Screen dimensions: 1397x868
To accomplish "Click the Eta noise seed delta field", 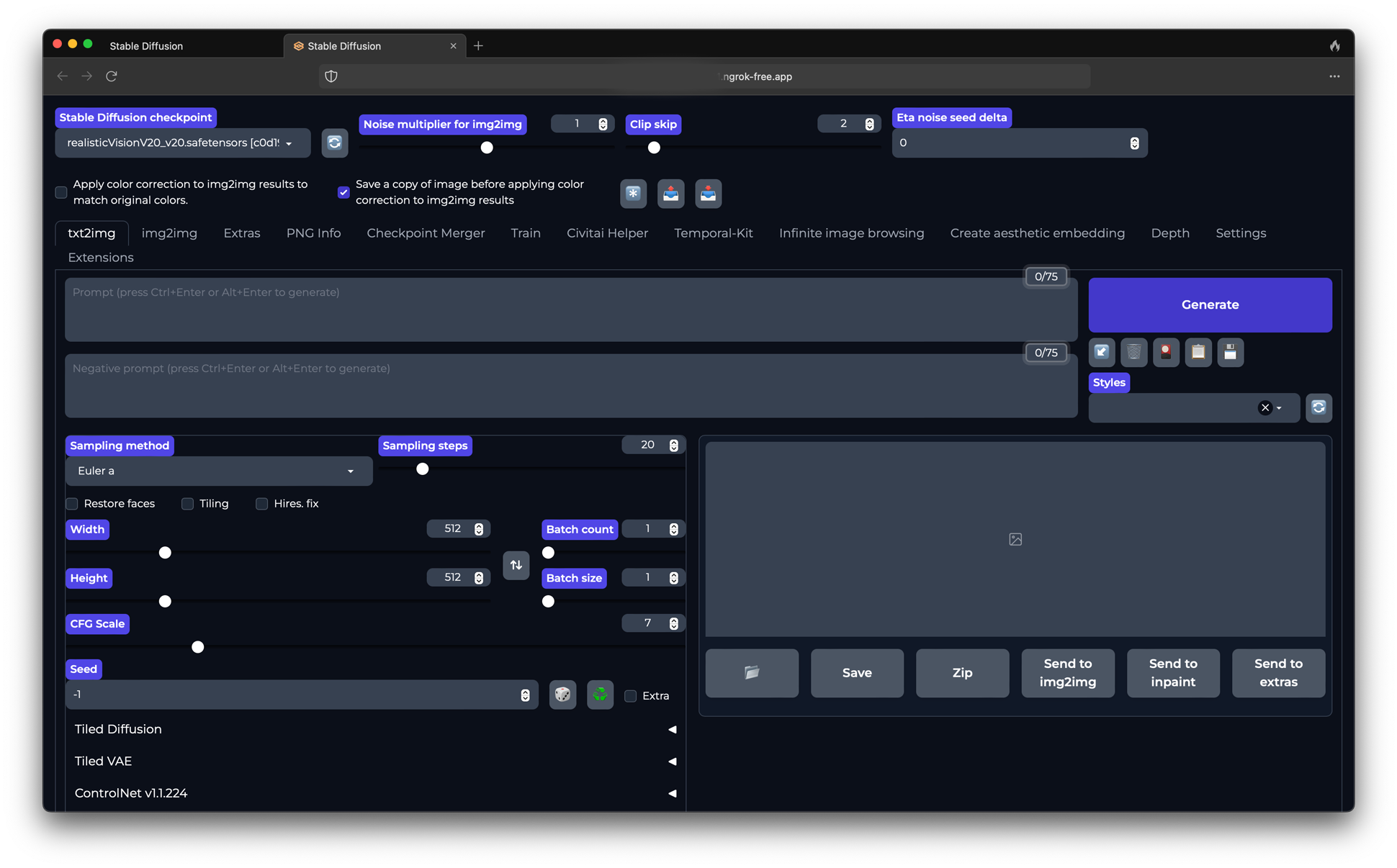I will 1020,143.
